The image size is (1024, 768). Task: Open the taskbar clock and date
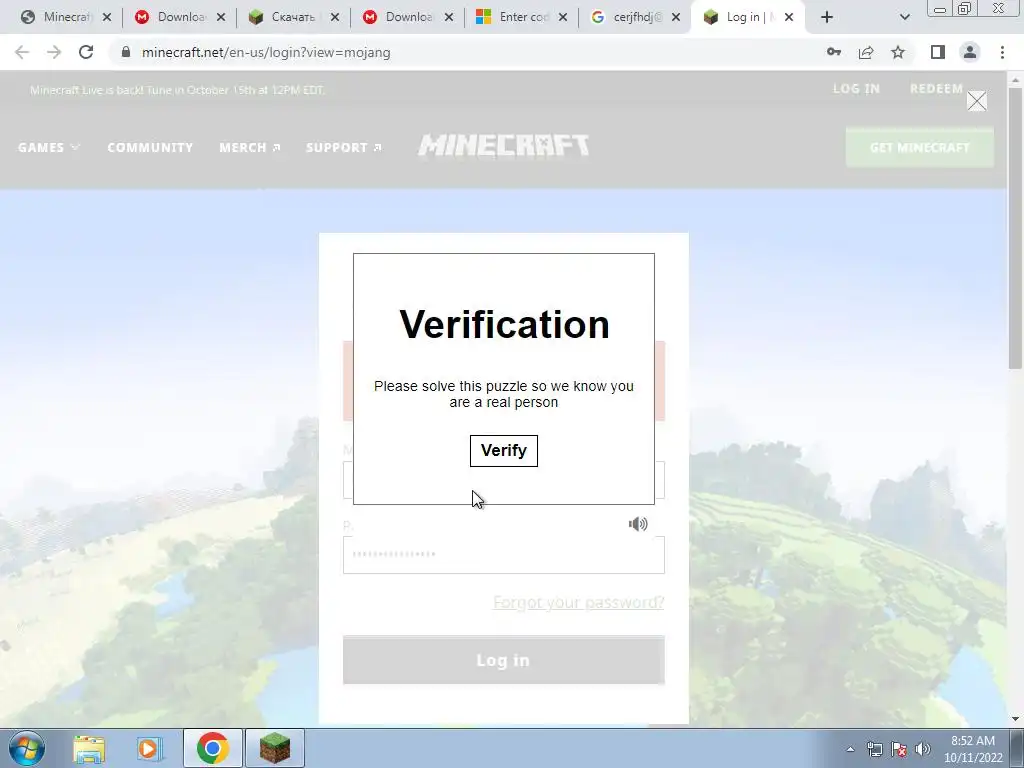point(973,749)
